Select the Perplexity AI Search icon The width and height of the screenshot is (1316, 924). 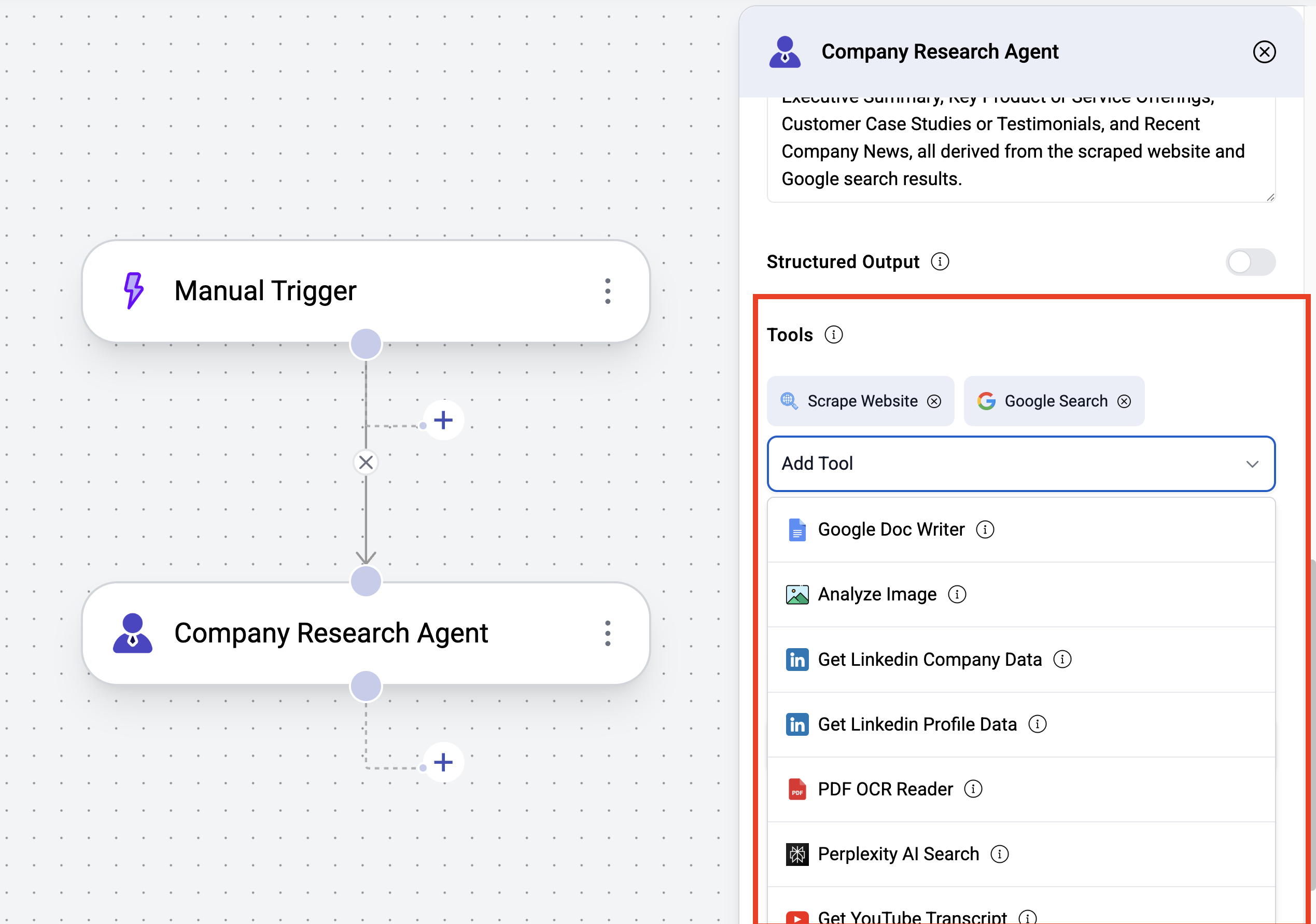797,853
